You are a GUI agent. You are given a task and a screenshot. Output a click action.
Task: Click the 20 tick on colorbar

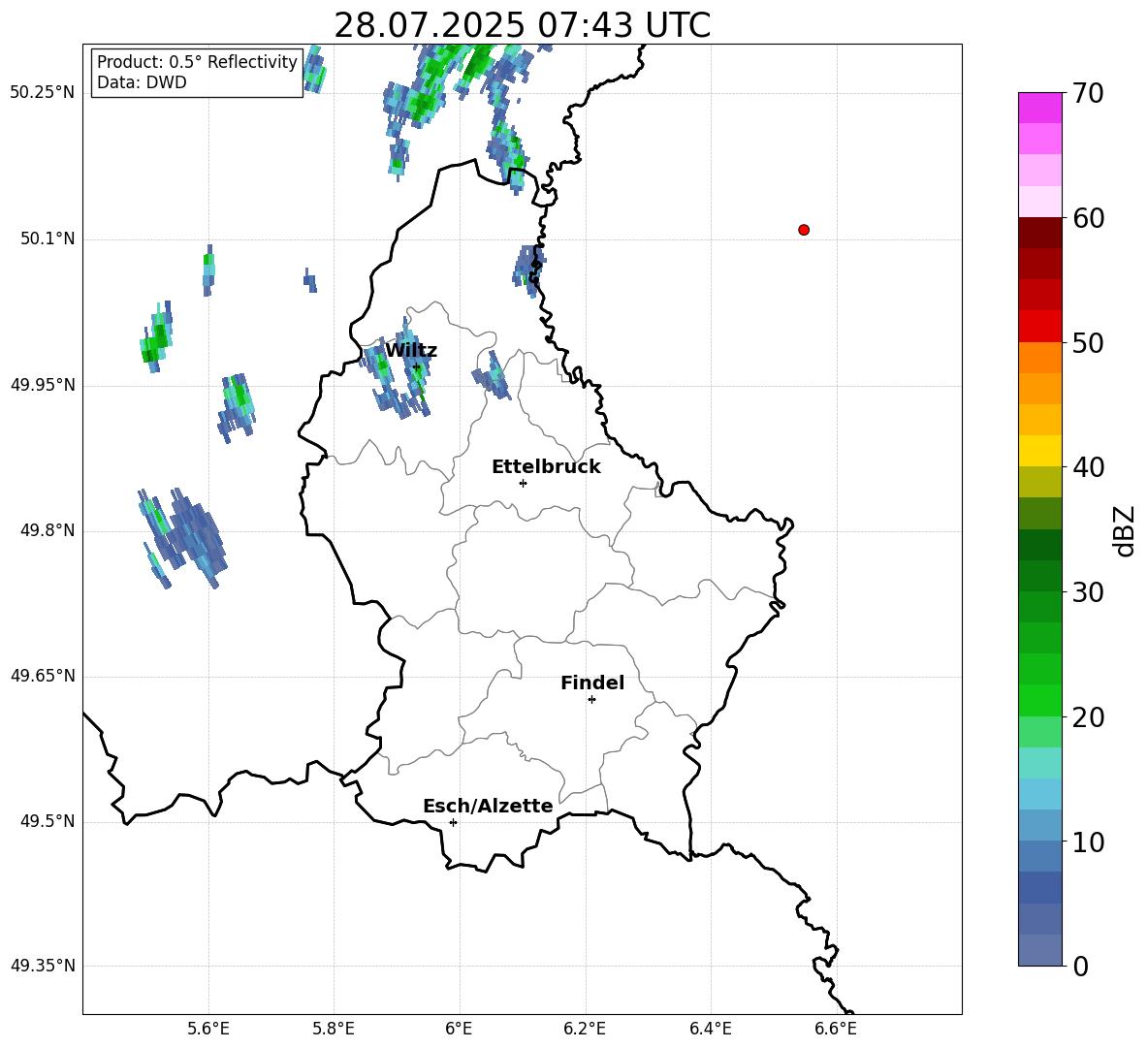pyautogui.click(x=1088, y=716)
